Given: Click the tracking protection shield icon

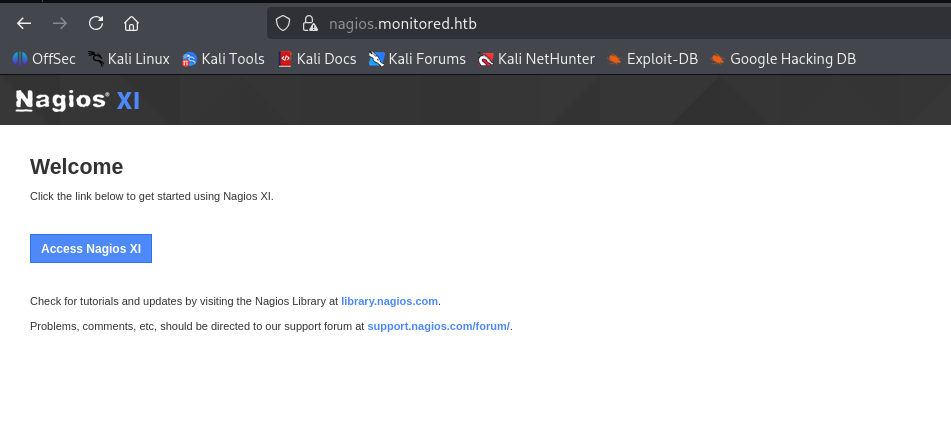Looking at the screenshot, I should click(x=283, y=24).
